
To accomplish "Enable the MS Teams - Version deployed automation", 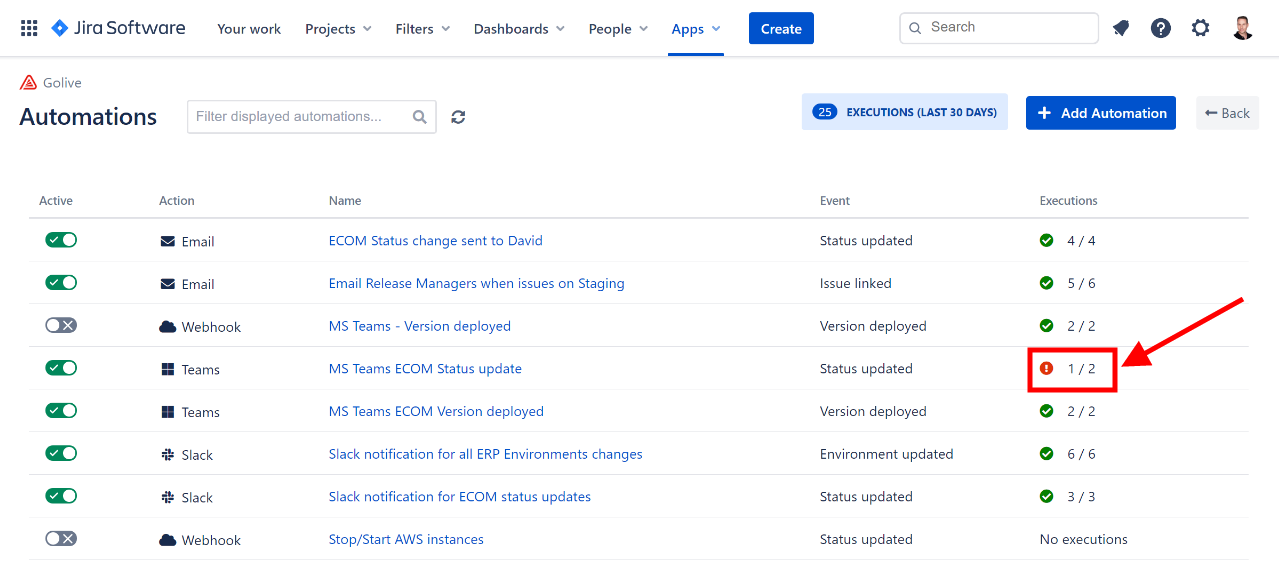I will click(x=61, y=326).
